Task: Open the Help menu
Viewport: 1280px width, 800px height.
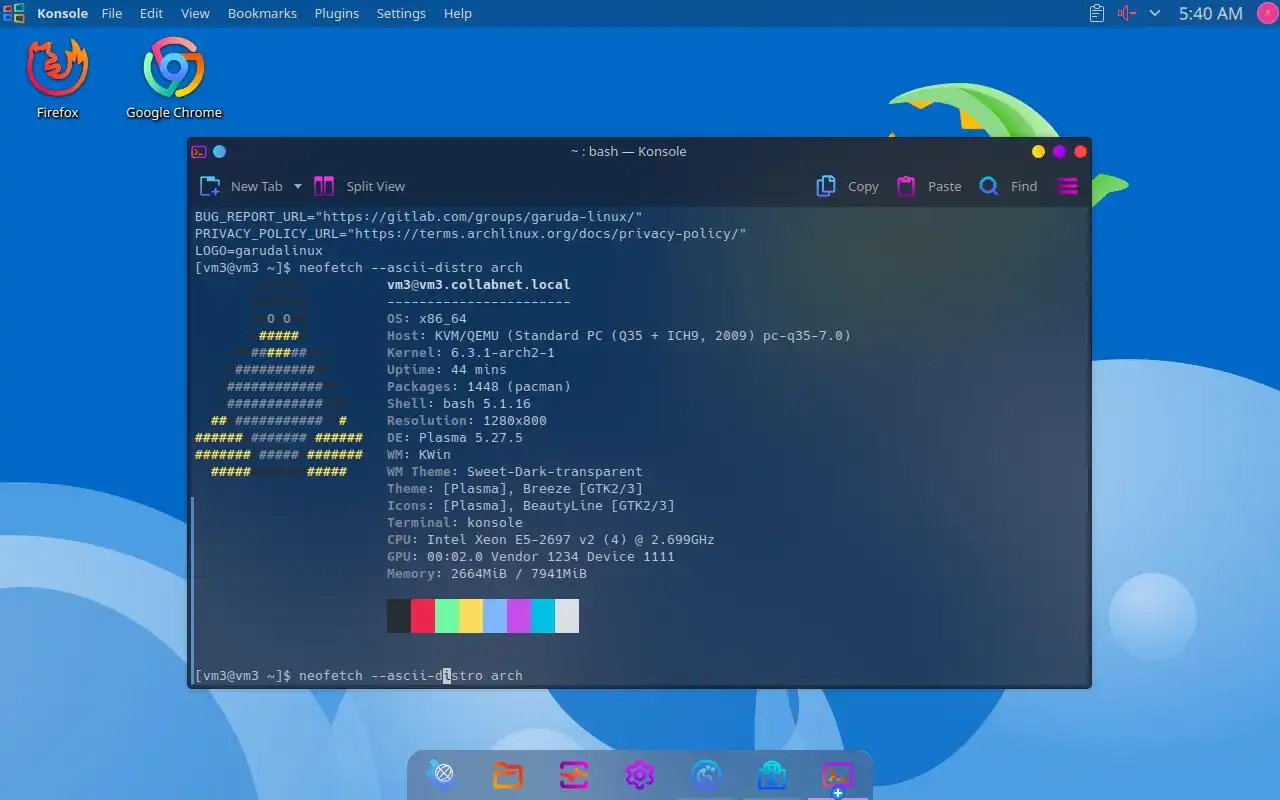Action: tap(458, 13)
